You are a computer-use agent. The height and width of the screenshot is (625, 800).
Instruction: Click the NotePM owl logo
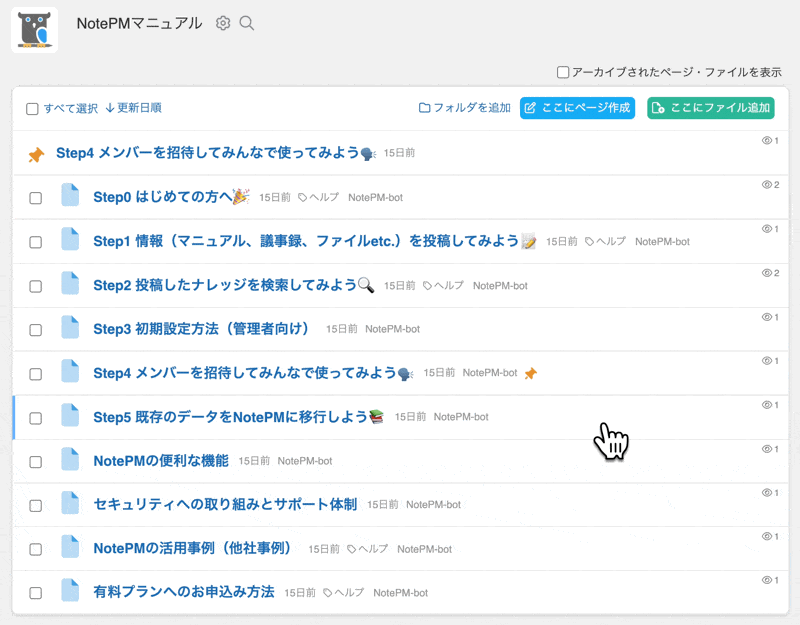(34, 30)
